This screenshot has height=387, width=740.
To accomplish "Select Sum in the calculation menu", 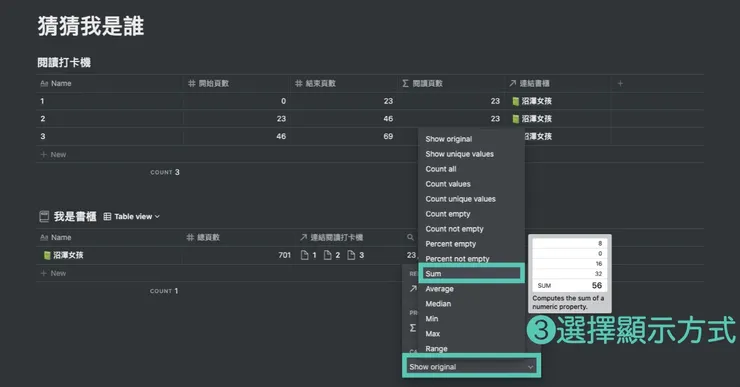I will click(471, 274).
